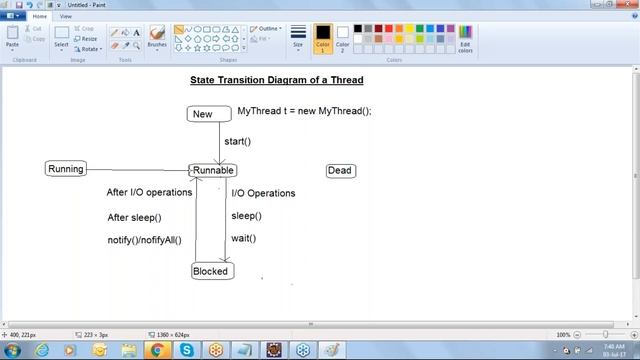Switch to the Home ribbon tab
Viewport: 640px width, 360px height.
point(40,16)
